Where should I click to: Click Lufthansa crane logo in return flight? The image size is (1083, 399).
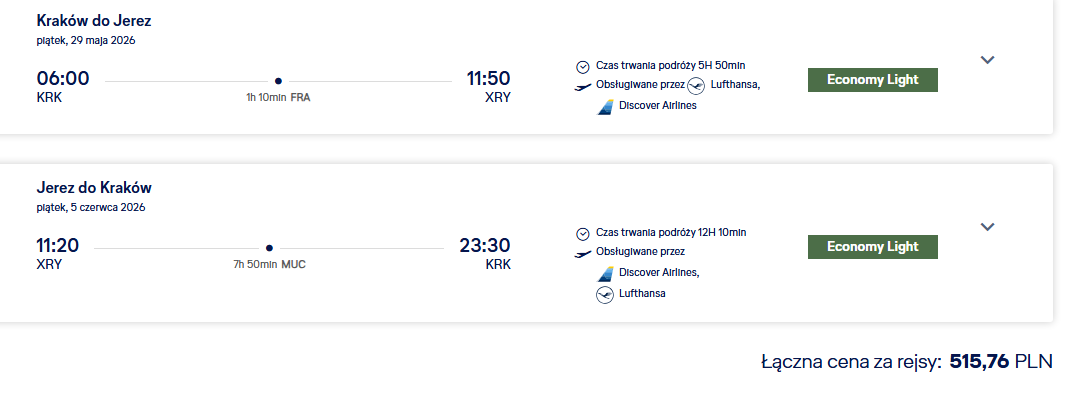[605, 295]
